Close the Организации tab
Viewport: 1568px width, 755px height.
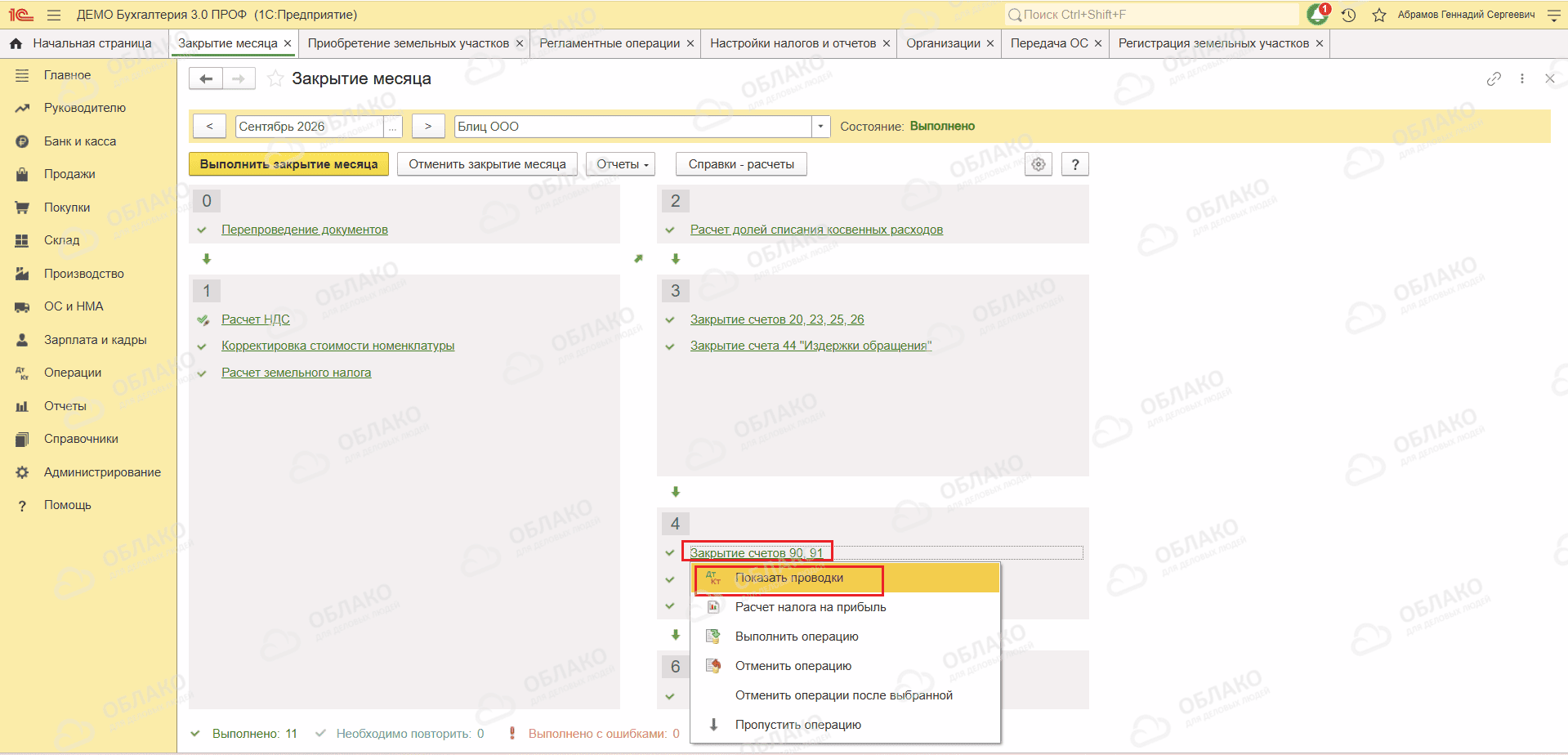pyautogui.click(x=990, y=43)
